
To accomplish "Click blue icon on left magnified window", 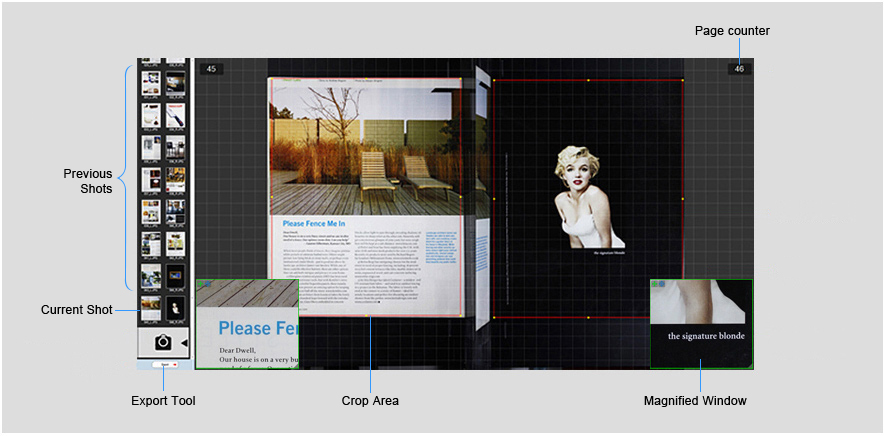I will (x=207, y=284).
